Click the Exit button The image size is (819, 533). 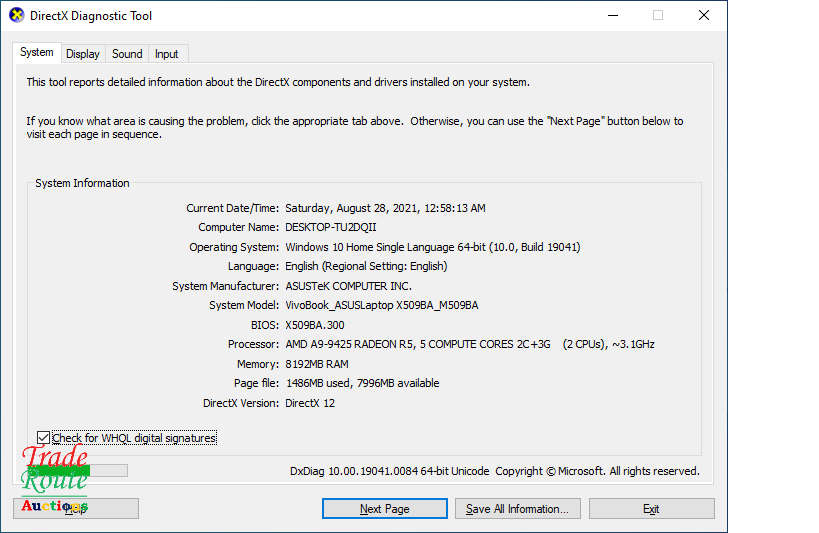point(651,509)
